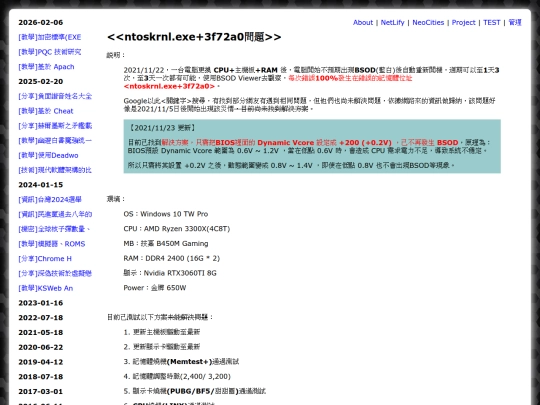
Task: Click list item 1 更新主機板驅動至最新
Action: 162,332
